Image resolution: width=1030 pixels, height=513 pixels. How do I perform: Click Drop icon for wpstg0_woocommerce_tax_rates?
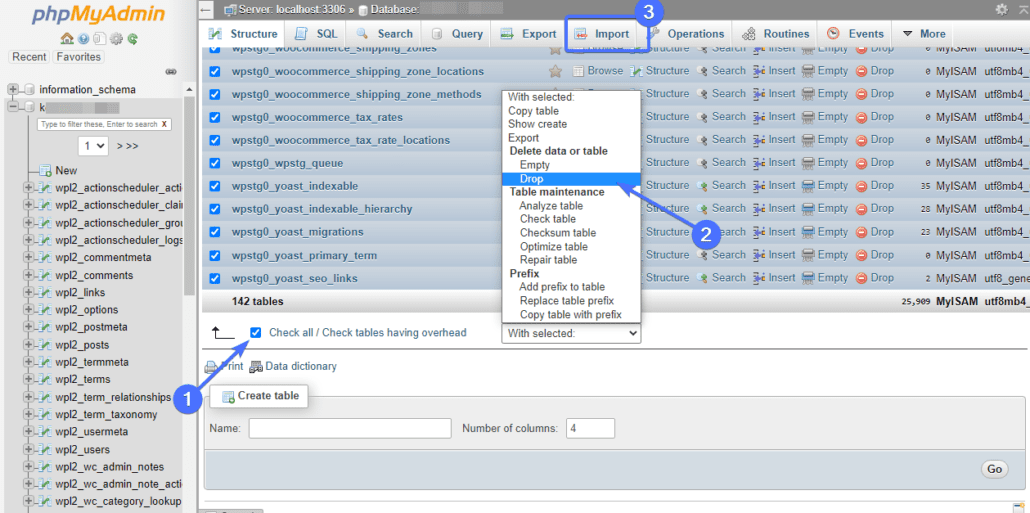pyautogui.click(x=861, y=117)
